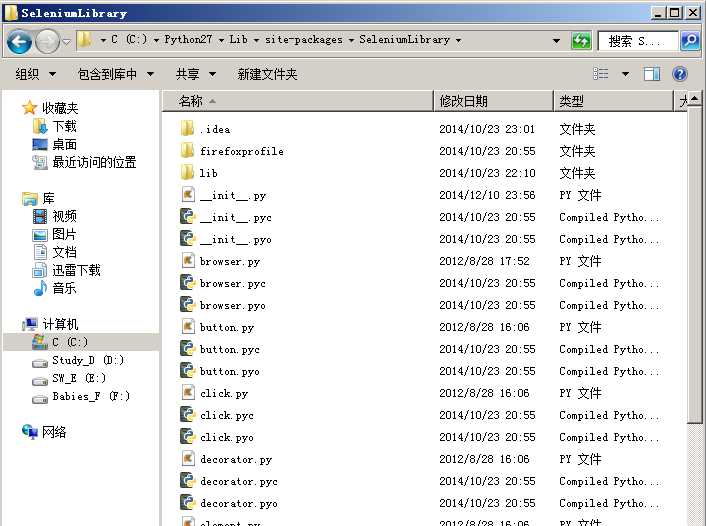This screenshot has height=526, width=706.
Task: Select 计算机 in the navigation pane
Action: [50, 324]
